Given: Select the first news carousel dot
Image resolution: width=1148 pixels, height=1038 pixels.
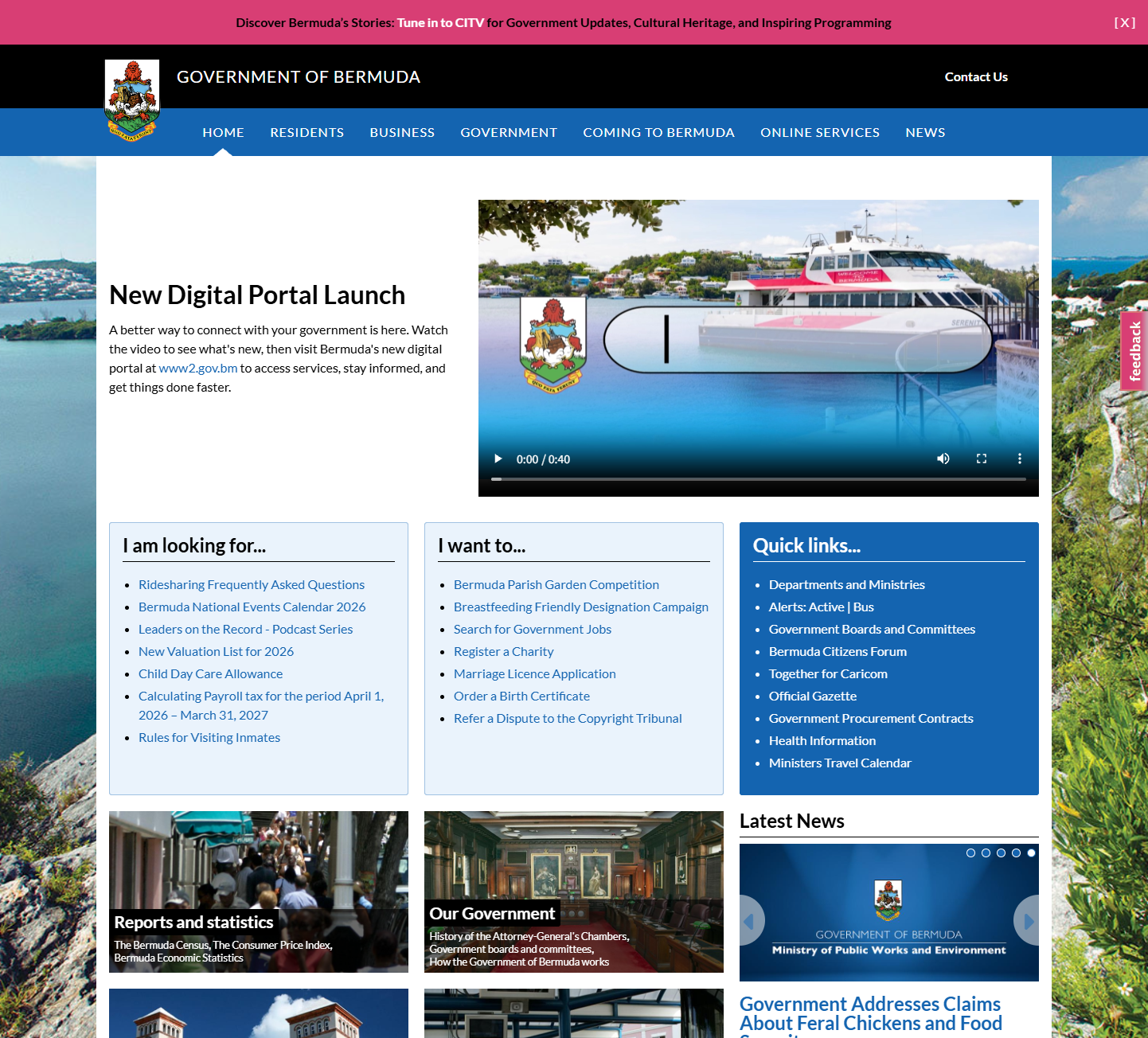Looking at the screenshot, I should 970,853.
